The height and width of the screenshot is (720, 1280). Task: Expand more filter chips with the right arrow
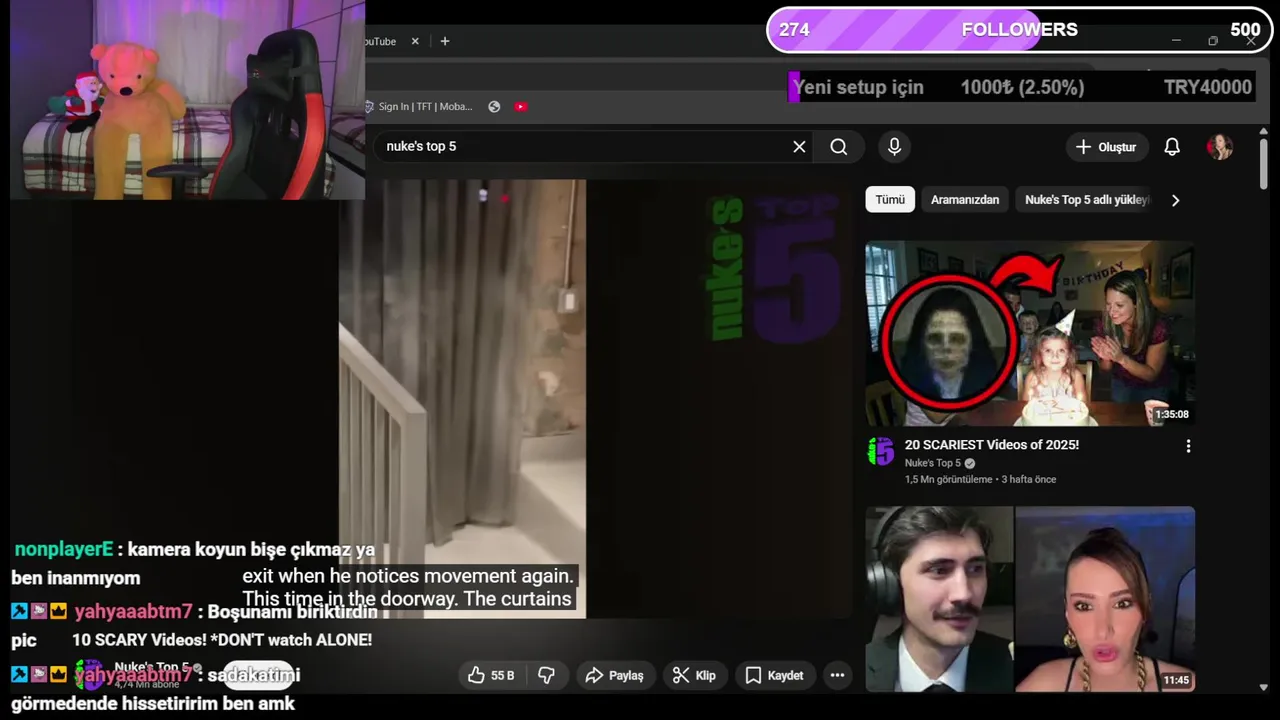click(1175, 200)
